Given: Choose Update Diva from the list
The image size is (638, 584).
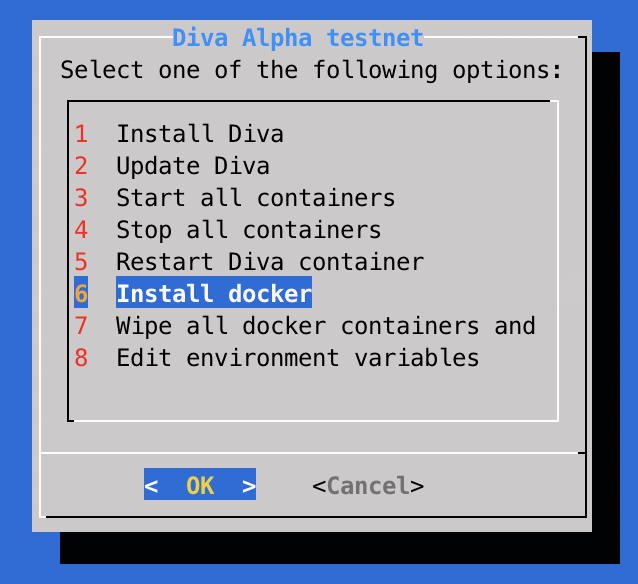Looking at the screenshot, I should coord(192,166).
